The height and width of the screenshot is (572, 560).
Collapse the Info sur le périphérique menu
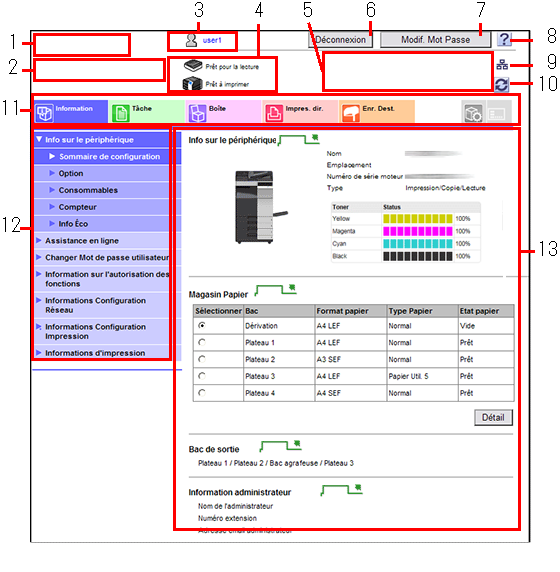108,140
